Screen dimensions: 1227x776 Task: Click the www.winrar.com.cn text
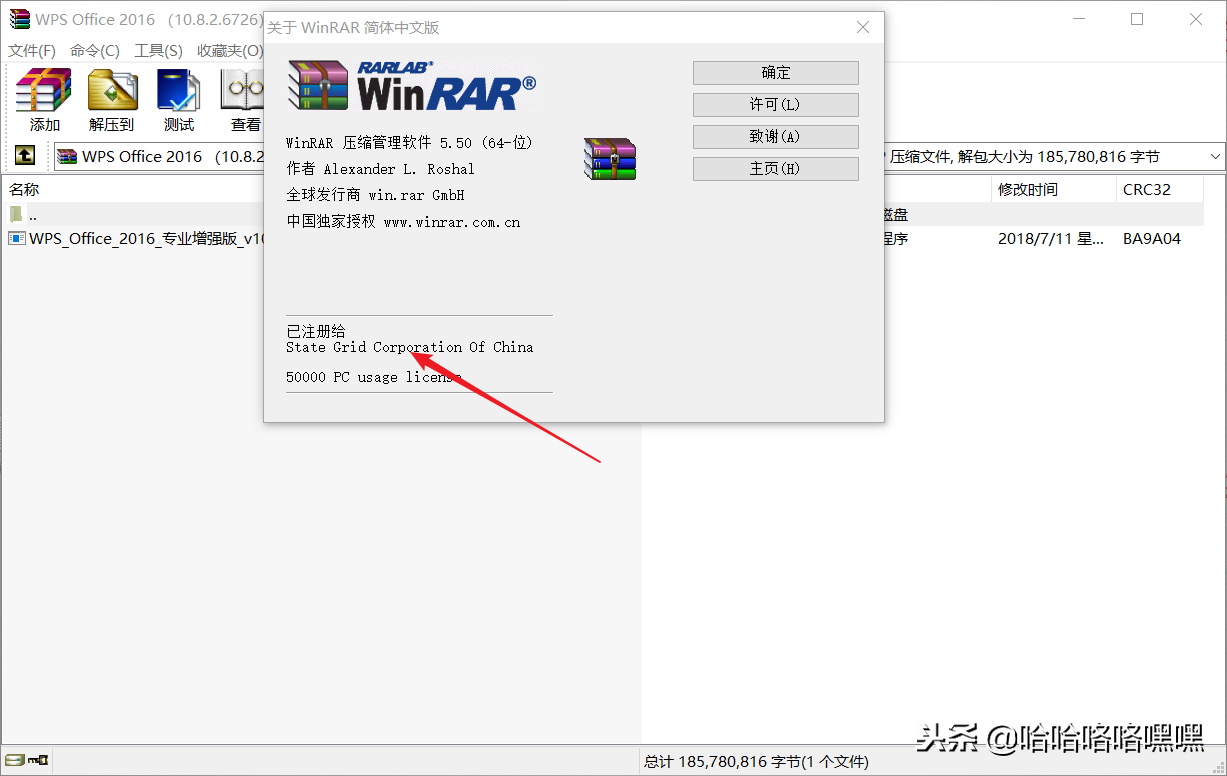click(x=452, y=222)
